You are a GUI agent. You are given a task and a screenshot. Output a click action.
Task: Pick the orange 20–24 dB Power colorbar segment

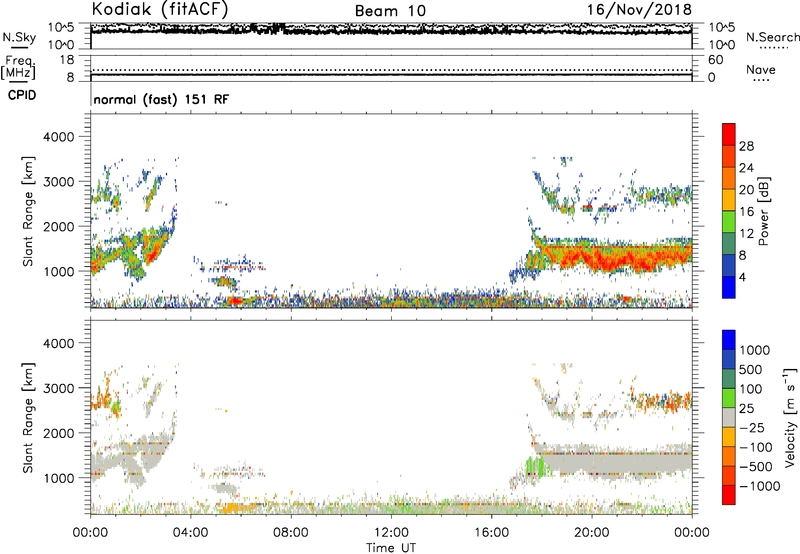(729, 179)
